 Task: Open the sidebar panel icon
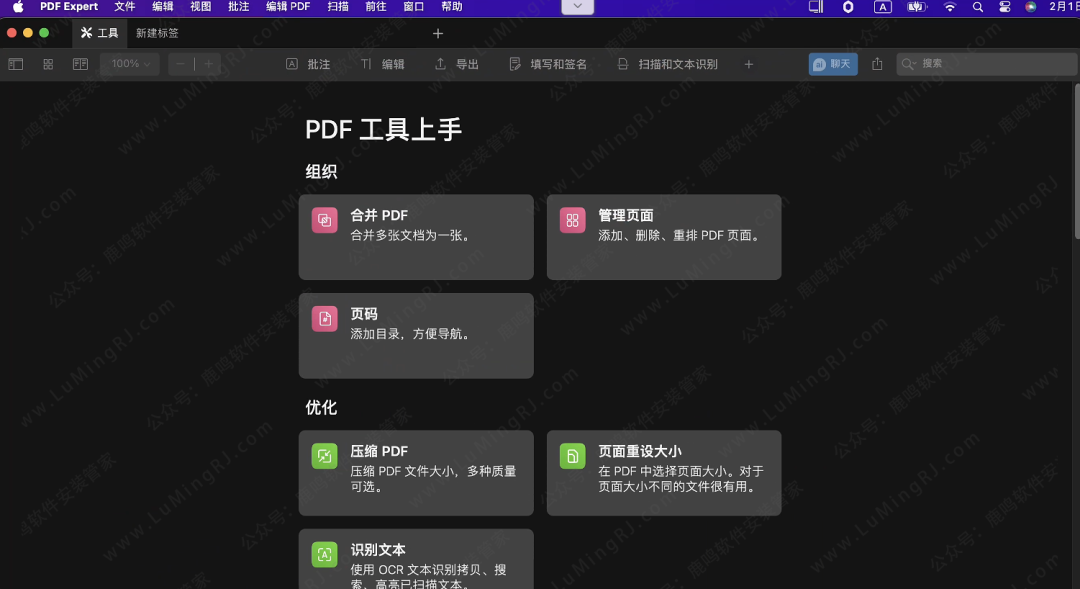(15, 64)
